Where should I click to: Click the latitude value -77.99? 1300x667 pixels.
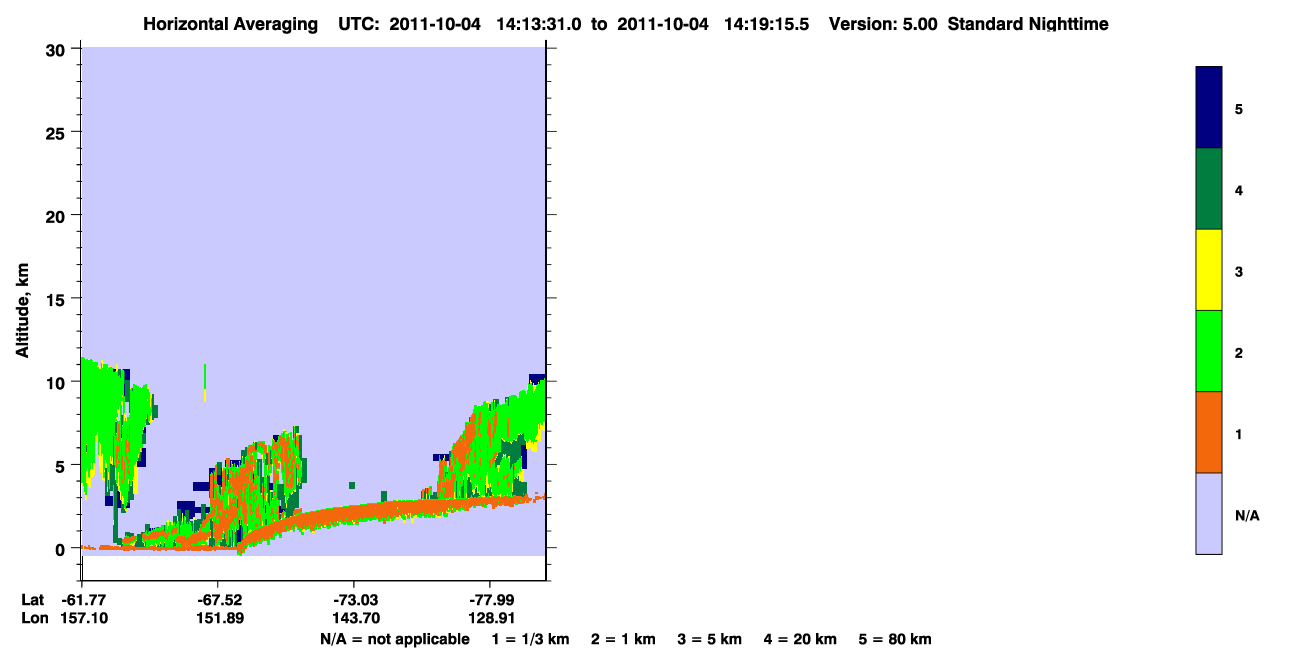pos(490,600)
